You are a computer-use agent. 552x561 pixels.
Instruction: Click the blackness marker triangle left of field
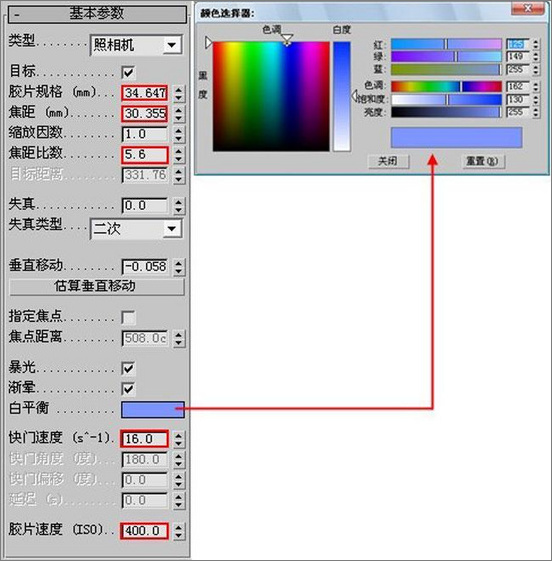pos(208,43)
